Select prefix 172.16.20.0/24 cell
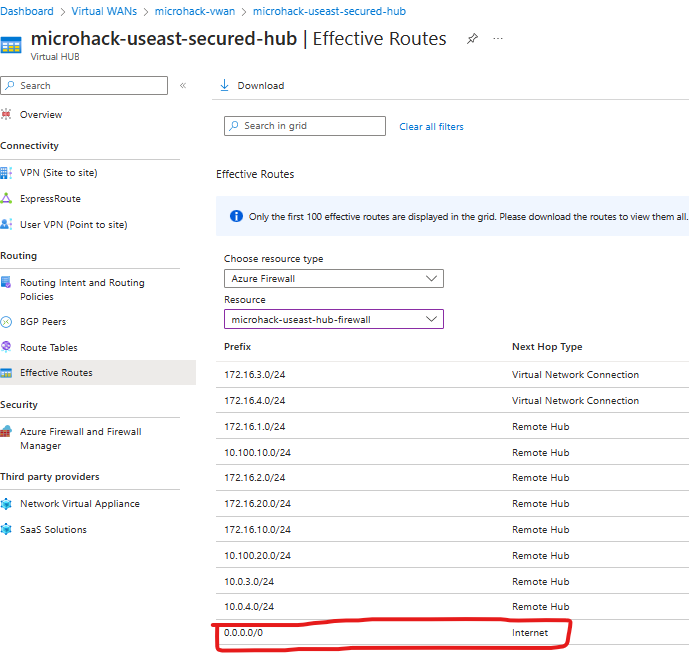This screenshot has width=689, height=670. tap(257, 503)
